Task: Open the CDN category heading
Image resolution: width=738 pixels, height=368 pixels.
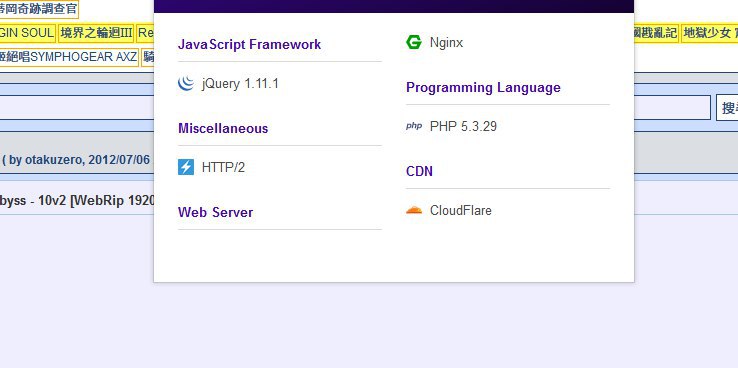Action: (419, 171)
